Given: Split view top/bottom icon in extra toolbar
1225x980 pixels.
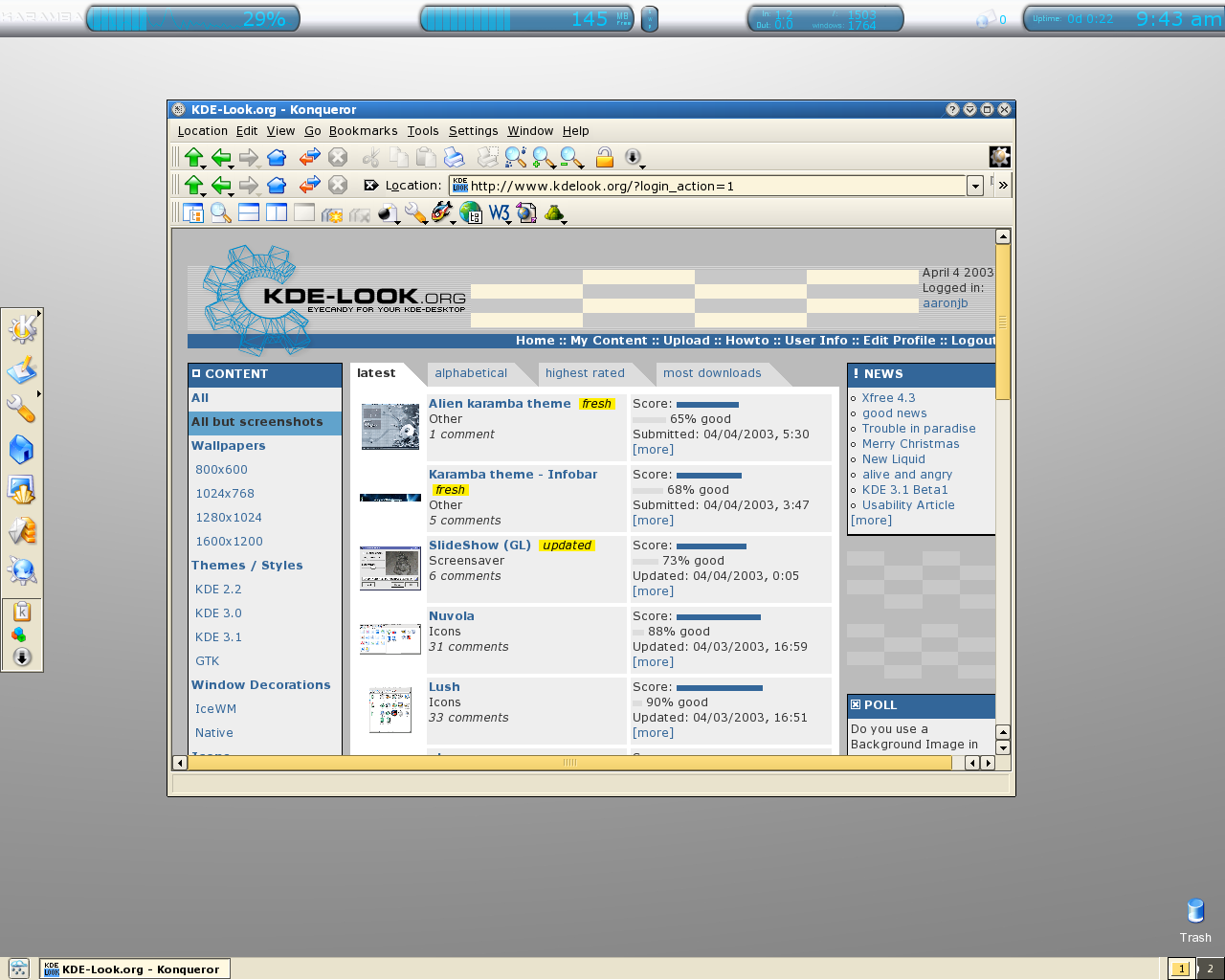Looking at the screenshot, I should click(249, 212).
